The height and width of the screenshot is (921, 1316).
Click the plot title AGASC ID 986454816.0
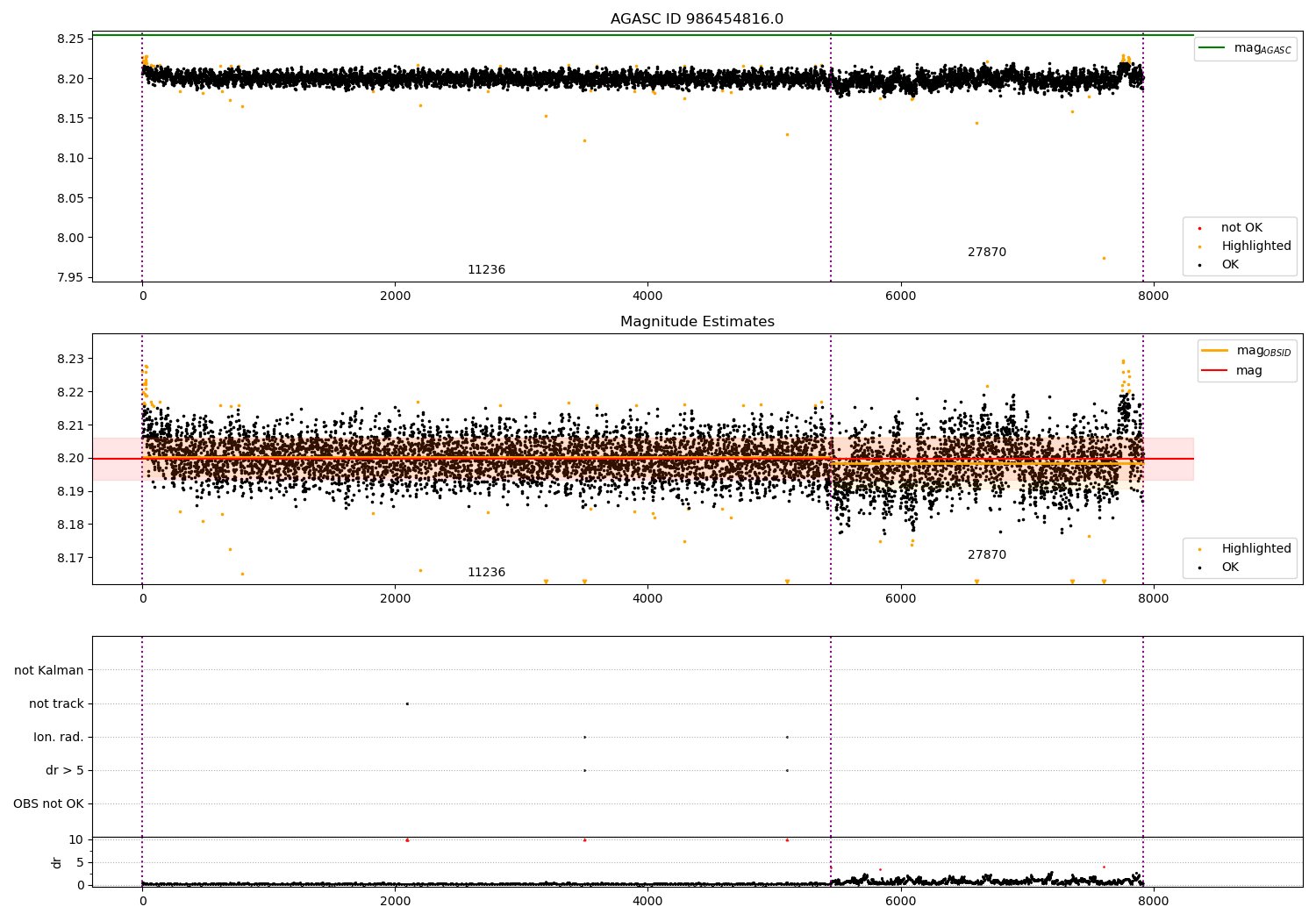[697, 19]
